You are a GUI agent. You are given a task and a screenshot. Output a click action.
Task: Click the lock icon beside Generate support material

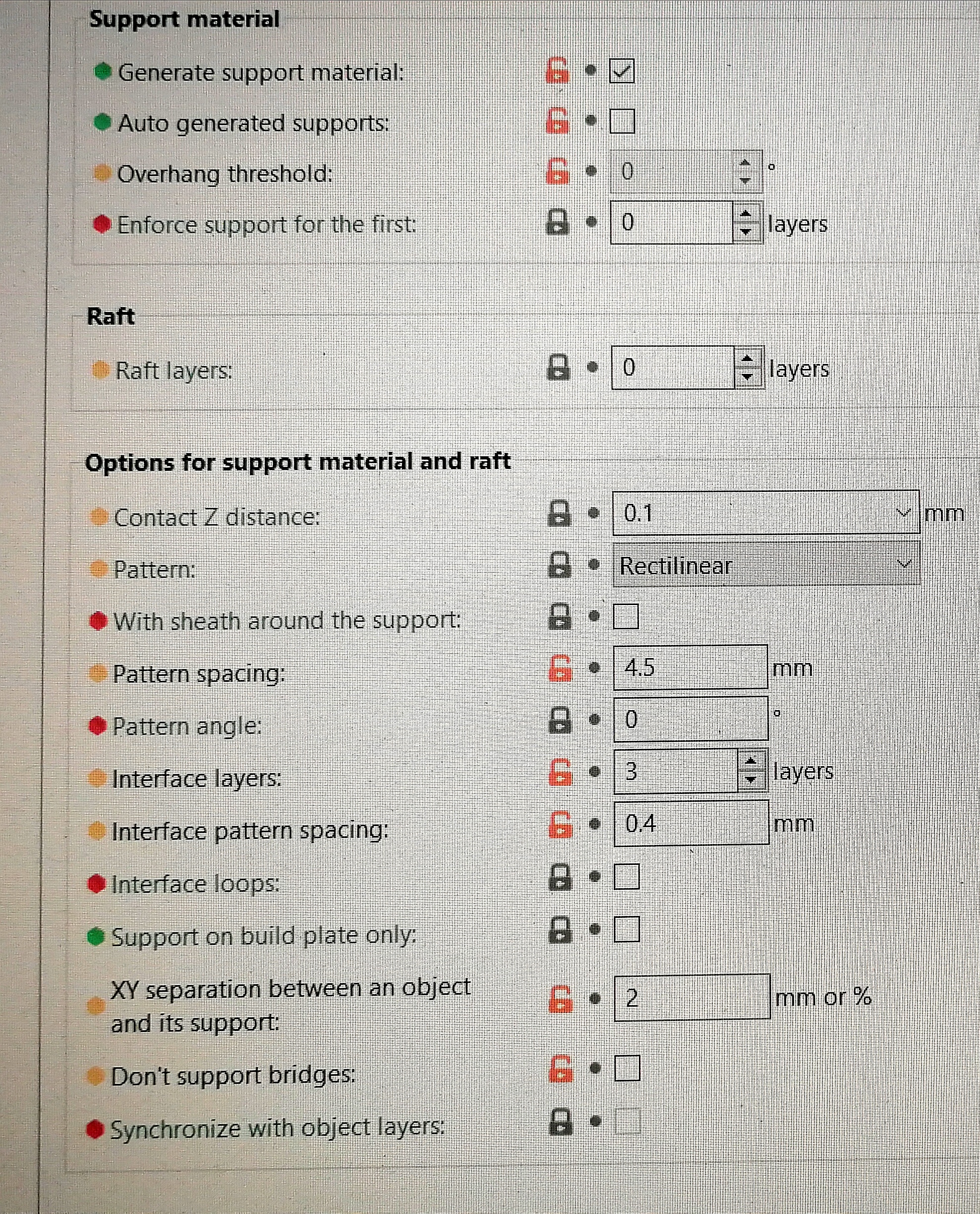point(557,71)
